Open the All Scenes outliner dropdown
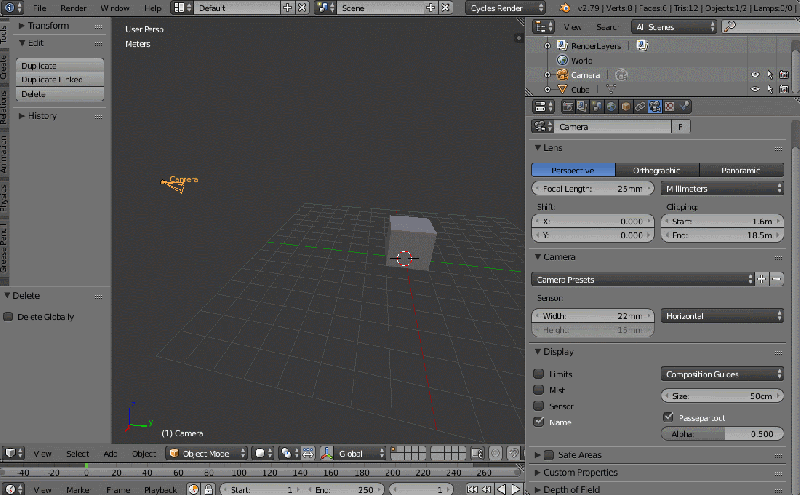 [x=674, y=27]
